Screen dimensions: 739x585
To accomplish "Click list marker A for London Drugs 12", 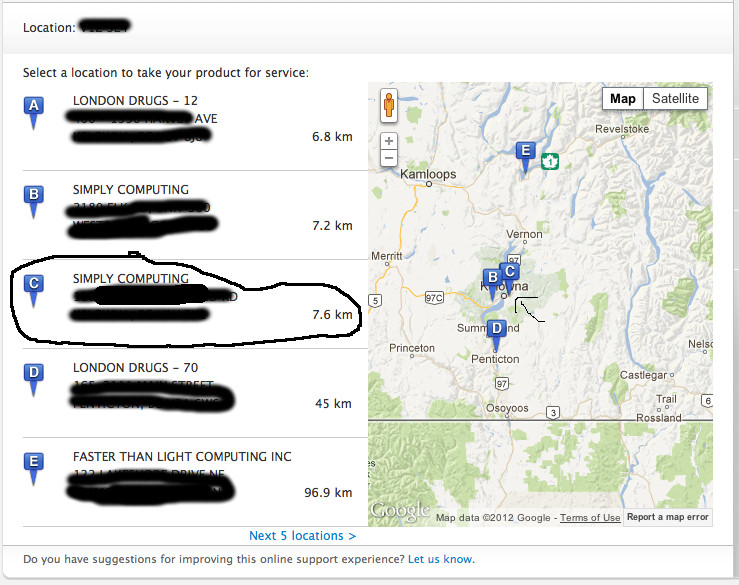I will tap(33, 113).
